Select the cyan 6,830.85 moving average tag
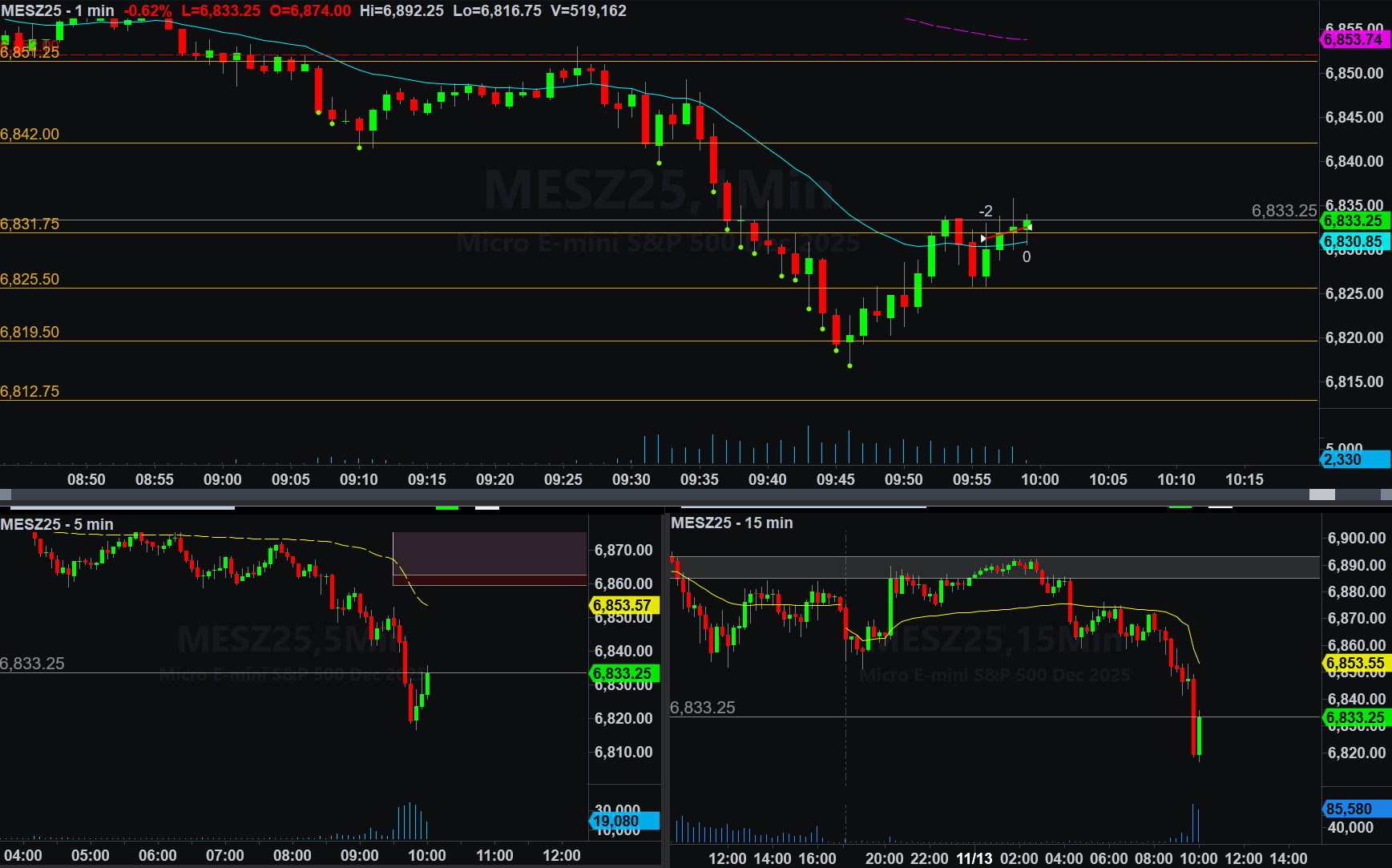 click(x=1354, y=241)
